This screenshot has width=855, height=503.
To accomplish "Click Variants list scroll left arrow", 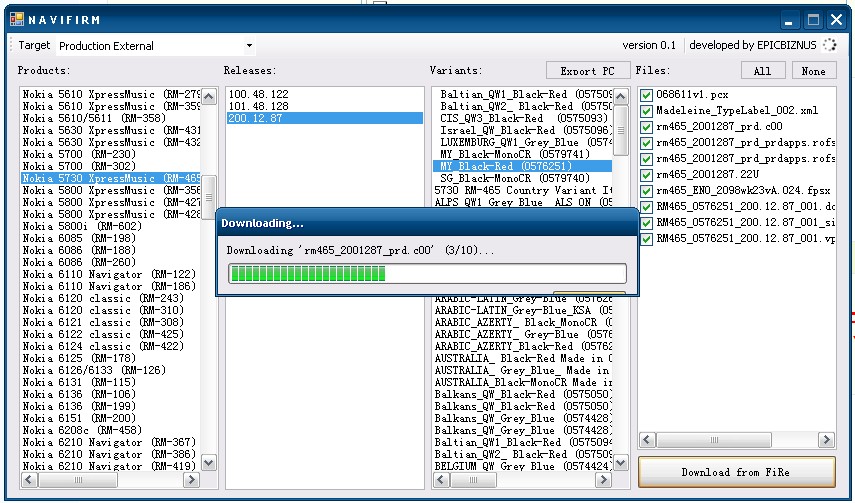I will click(x=442, y=480).
